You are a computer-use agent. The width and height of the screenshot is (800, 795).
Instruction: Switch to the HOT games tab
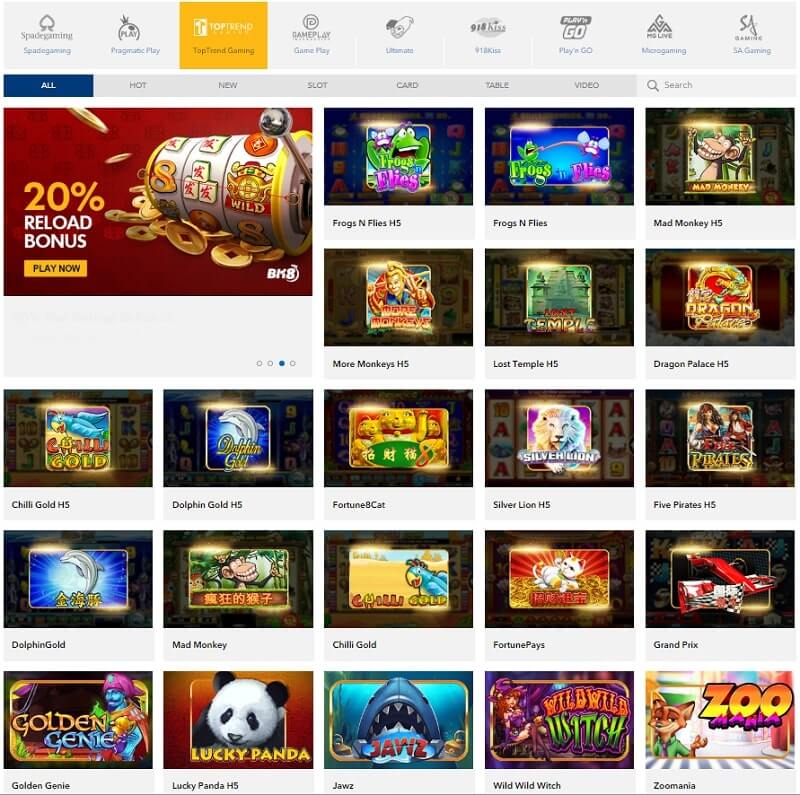pos(138,85)
